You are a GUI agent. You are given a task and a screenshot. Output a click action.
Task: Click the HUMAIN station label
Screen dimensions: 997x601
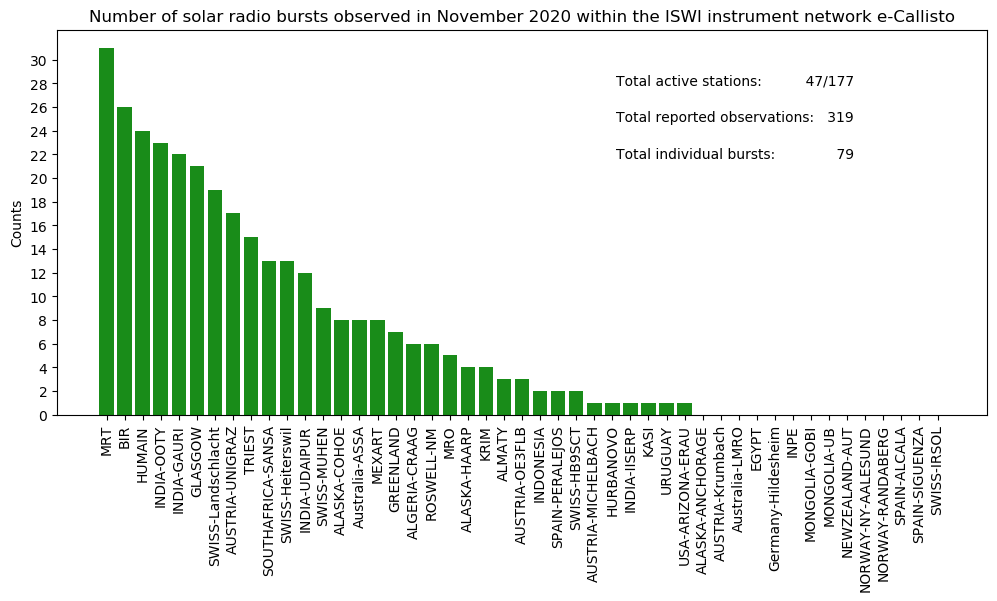click(142, 456)
